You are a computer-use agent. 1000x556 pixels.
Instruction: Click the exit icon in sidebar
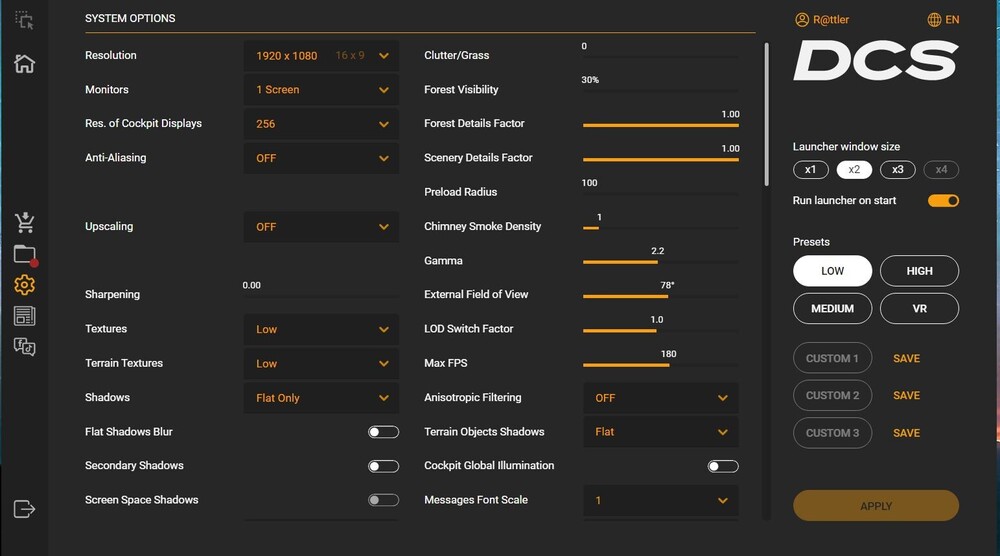(x=25, y=509)
